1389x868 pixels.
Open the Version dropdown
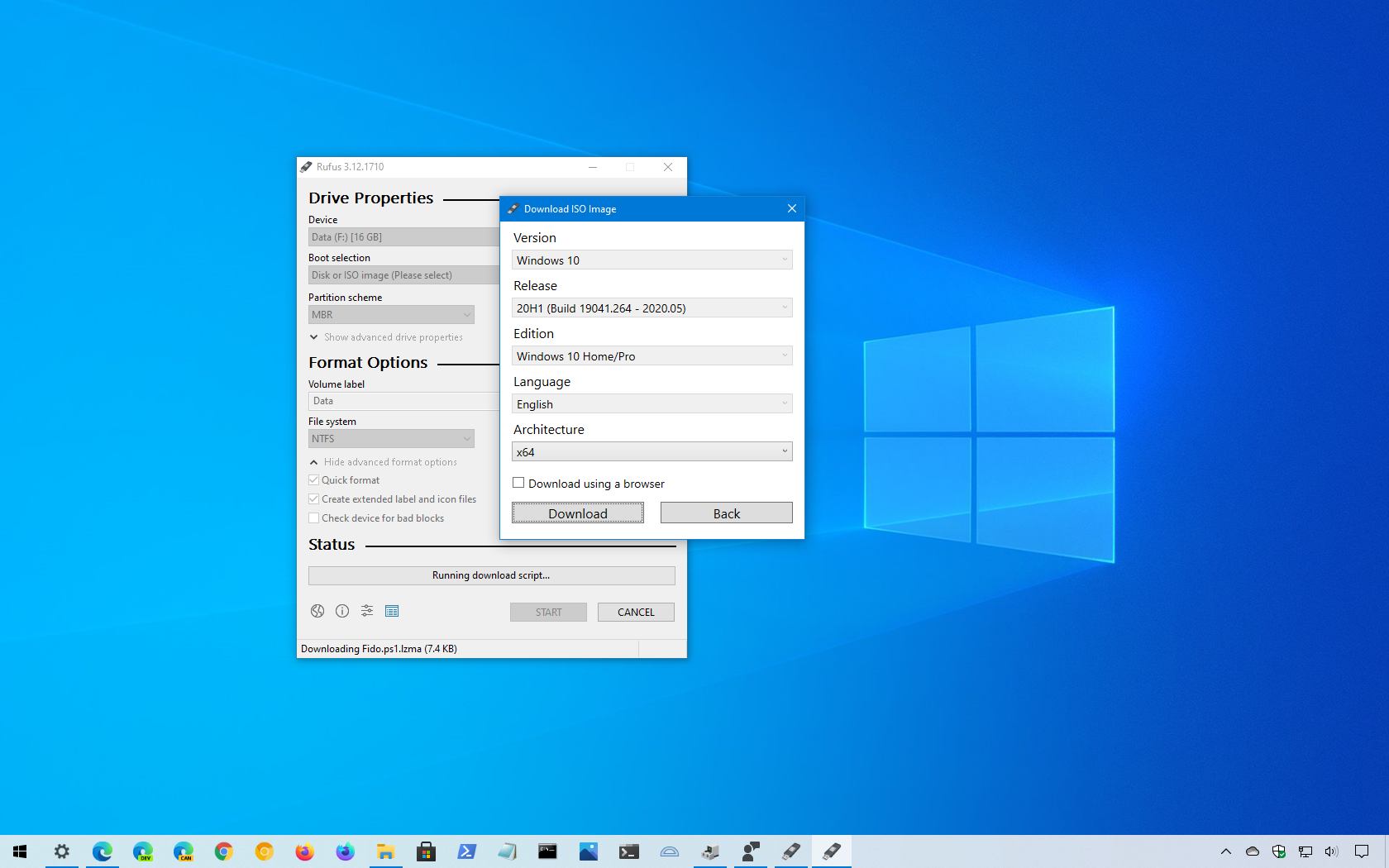(x=652, y=260)
